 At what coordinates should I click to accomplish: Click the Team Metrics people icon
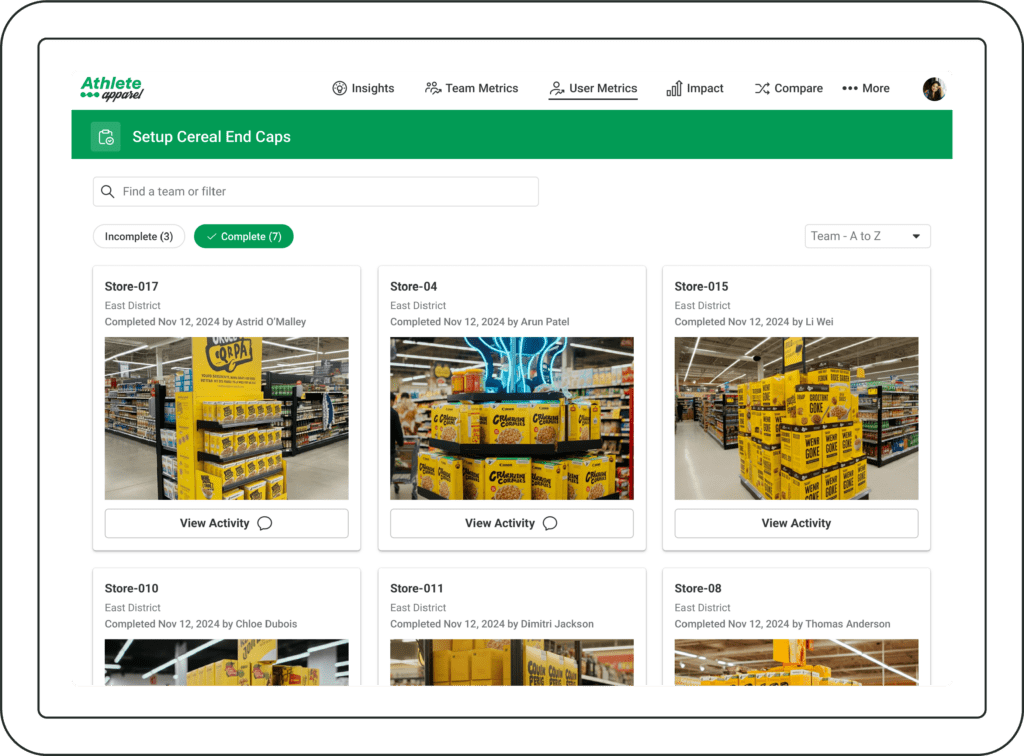pyautogui.click(x=433, y=88)
